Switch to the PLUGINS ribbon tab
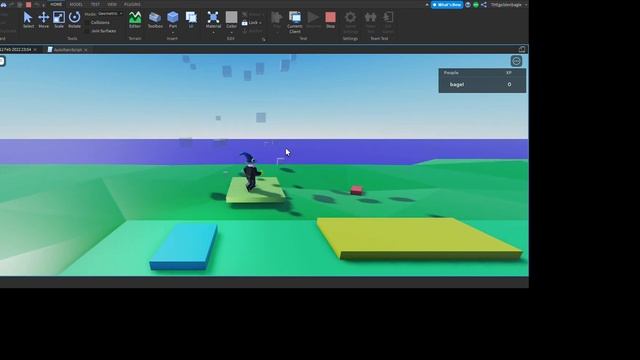 (132, 4)
